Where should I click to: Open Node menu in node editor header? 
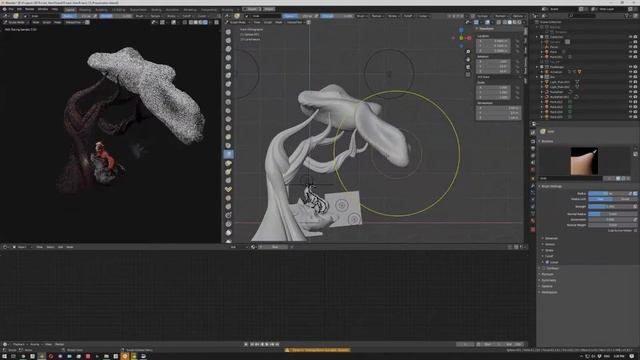[70, 247]
